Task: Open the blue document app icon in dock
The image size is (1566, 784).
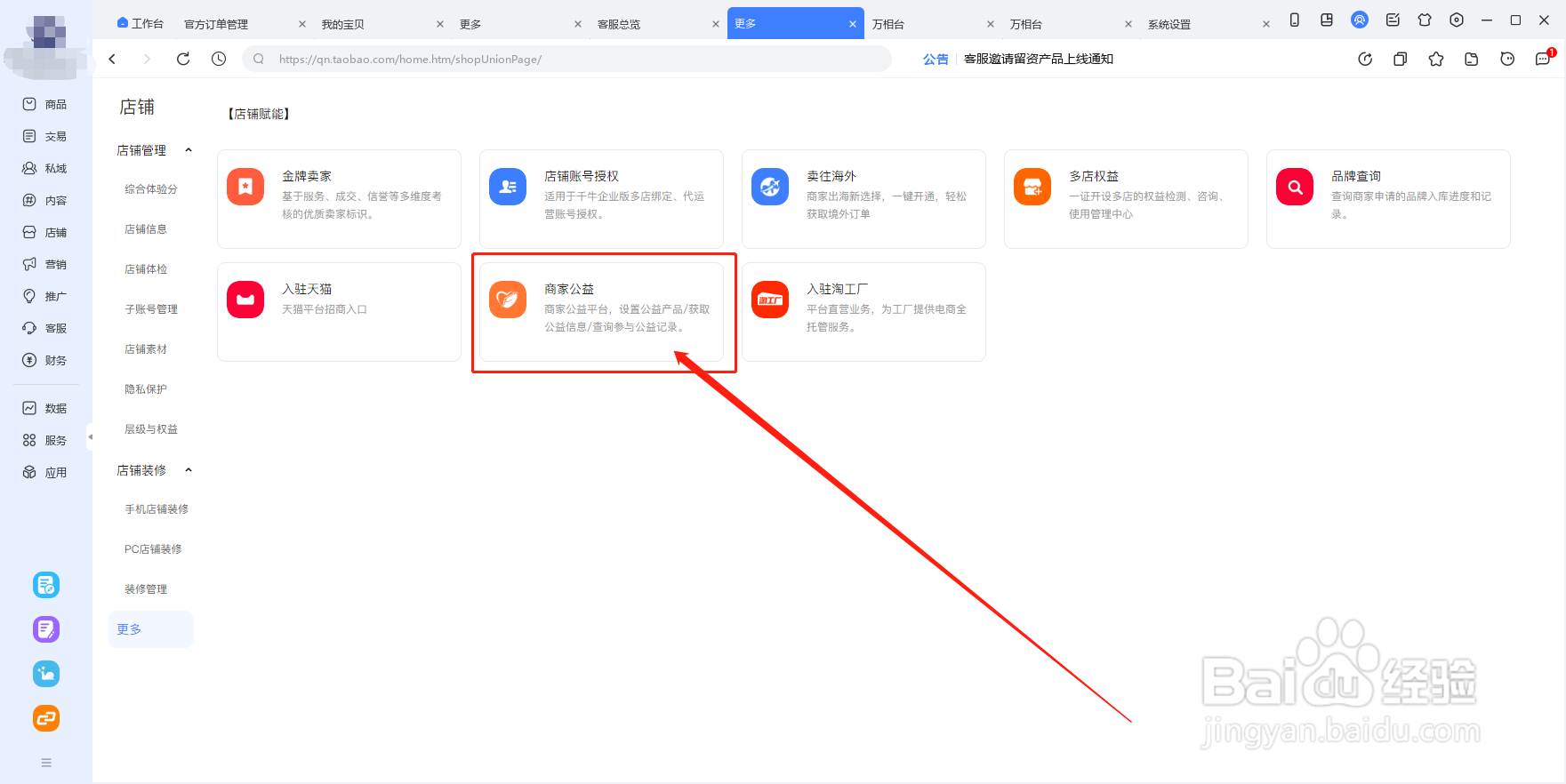Action: coord(46,585)
